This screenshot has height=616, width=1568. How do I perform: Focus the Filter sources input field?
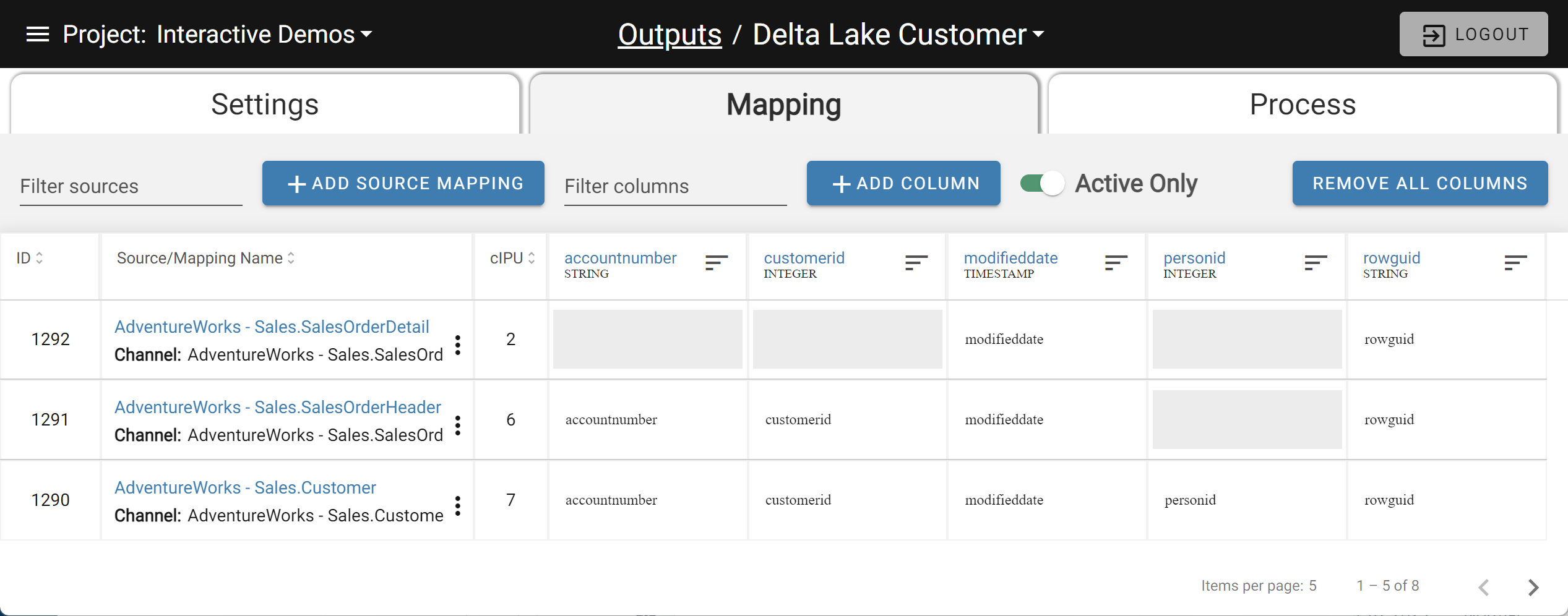point(131,186)
